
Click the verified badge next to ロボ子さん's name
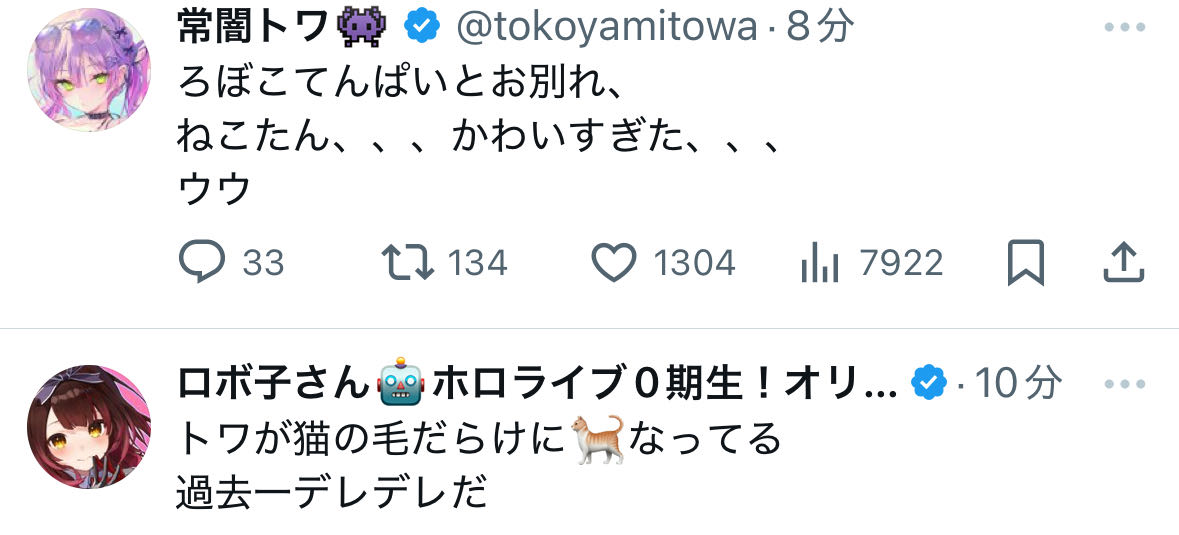click(929, 385)
